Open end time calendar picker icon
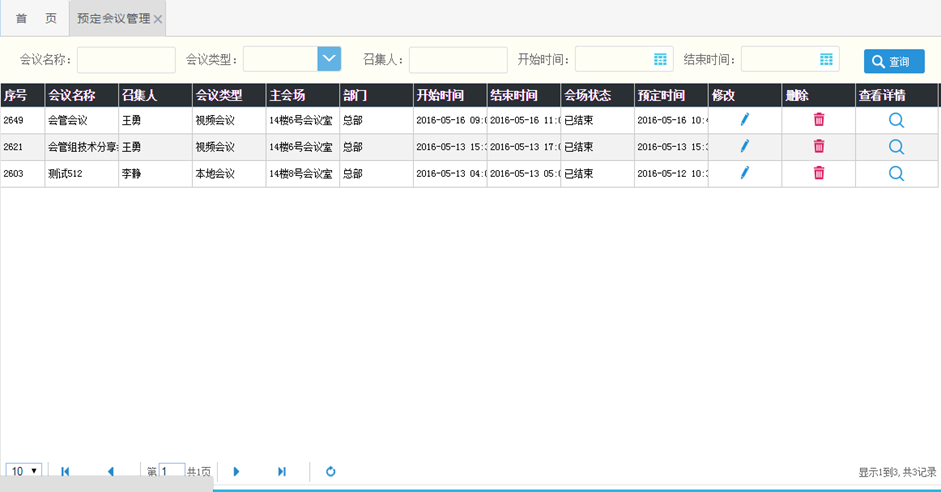This screenshot has height=492, width=941. pos(826,60)
